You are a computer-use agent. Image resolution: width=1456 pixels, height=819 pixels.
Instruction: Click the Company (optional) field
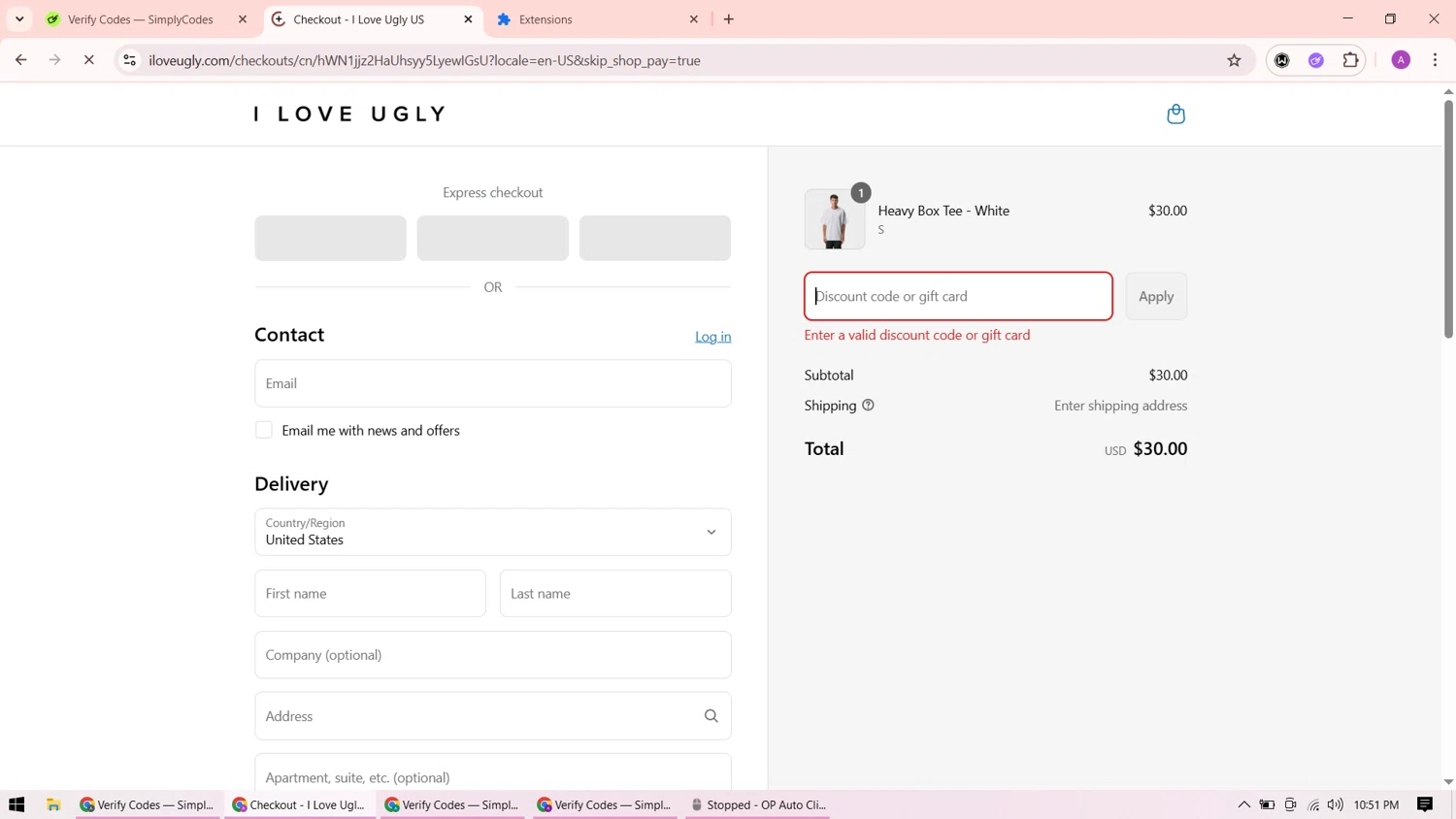(493, 655)
